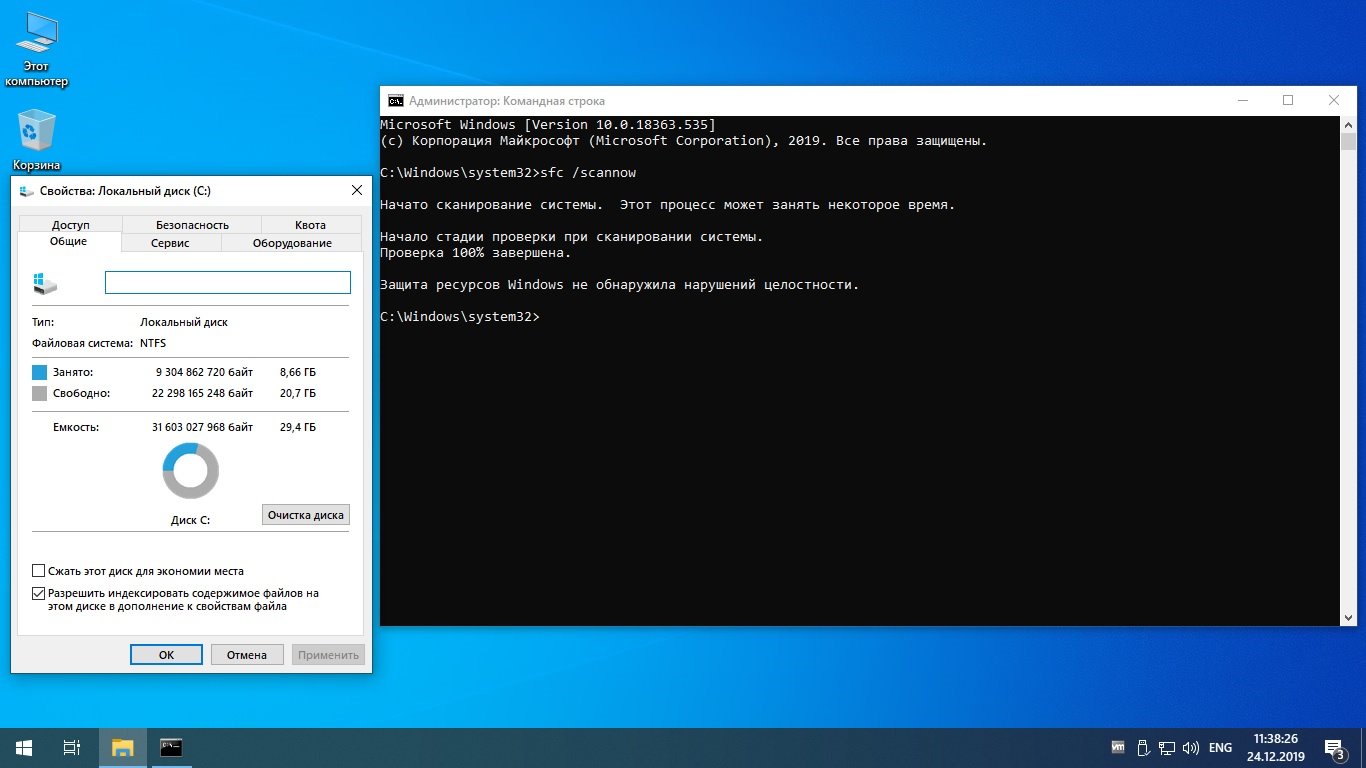Click the 'Применить' button
The image size is (1366, 768).
pos(328,655)
